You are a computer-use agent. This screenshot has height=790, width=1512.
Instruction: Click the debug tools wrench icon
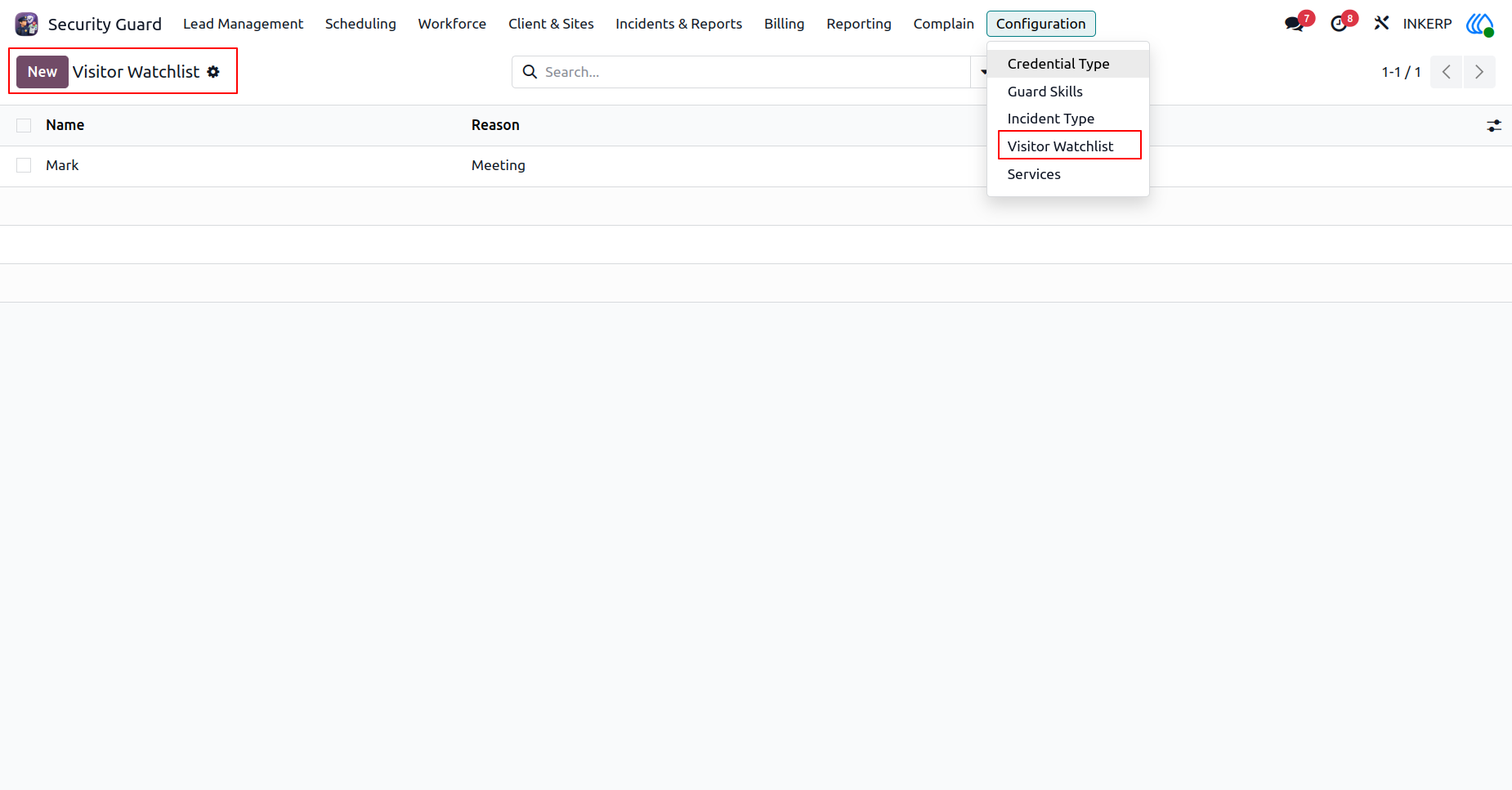(x=1381, y=24)
